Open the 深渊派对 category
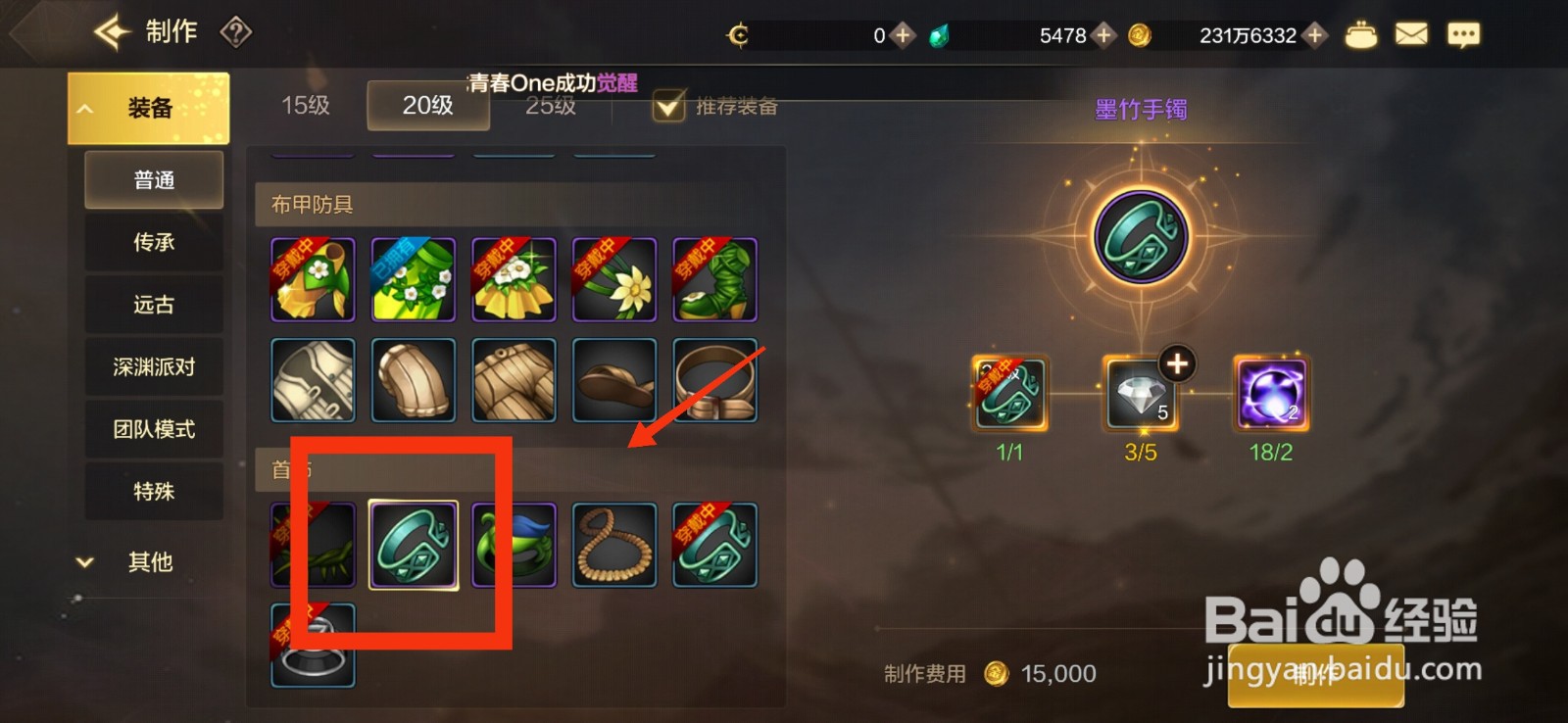This screenshot has height=723, width=1568. [154, 367]
